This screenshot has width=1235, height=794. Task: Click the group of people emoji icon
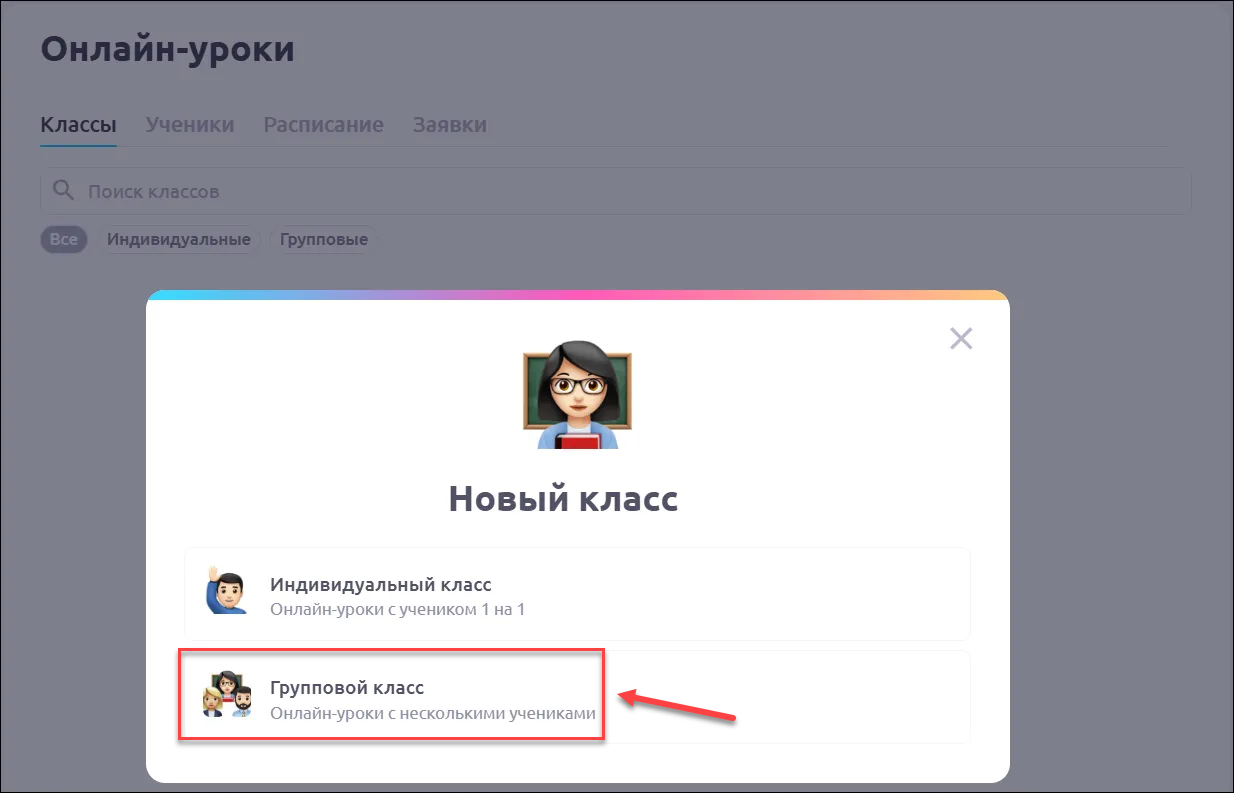coord(228,695)
